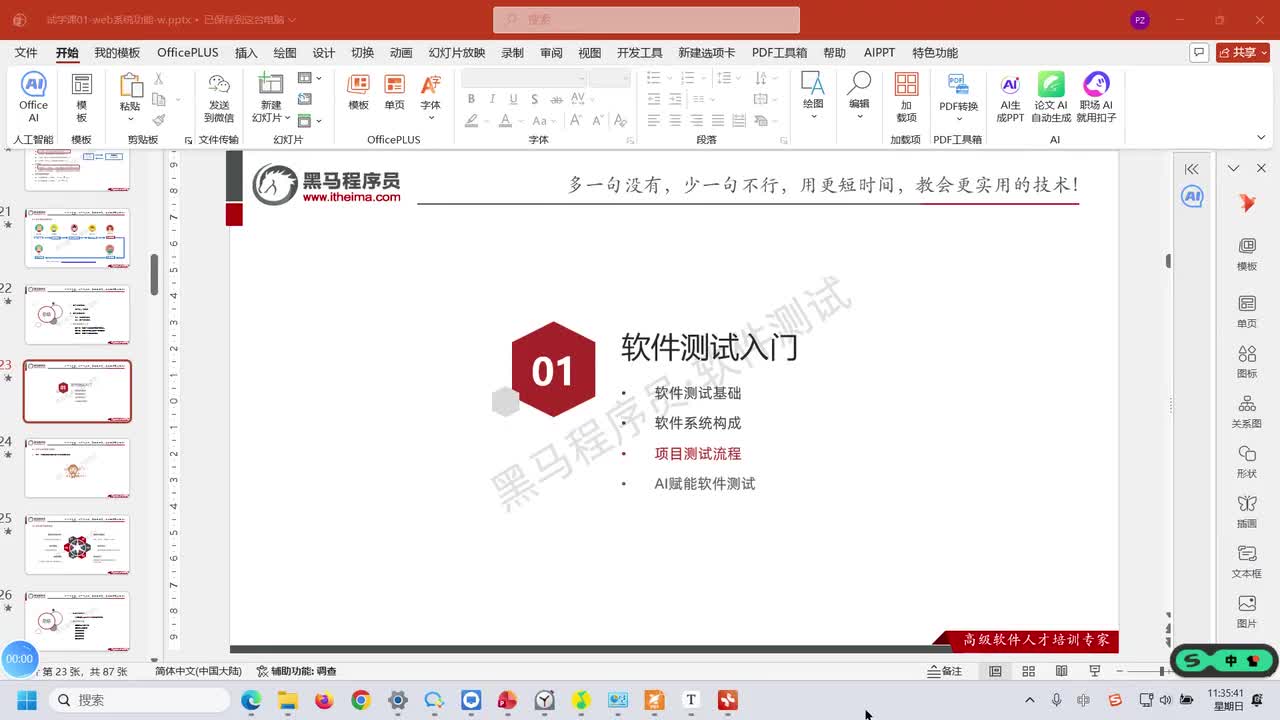Expand the PDF转换 dropdown
The image size is (1280, 720).
click(x=958, y=119)
